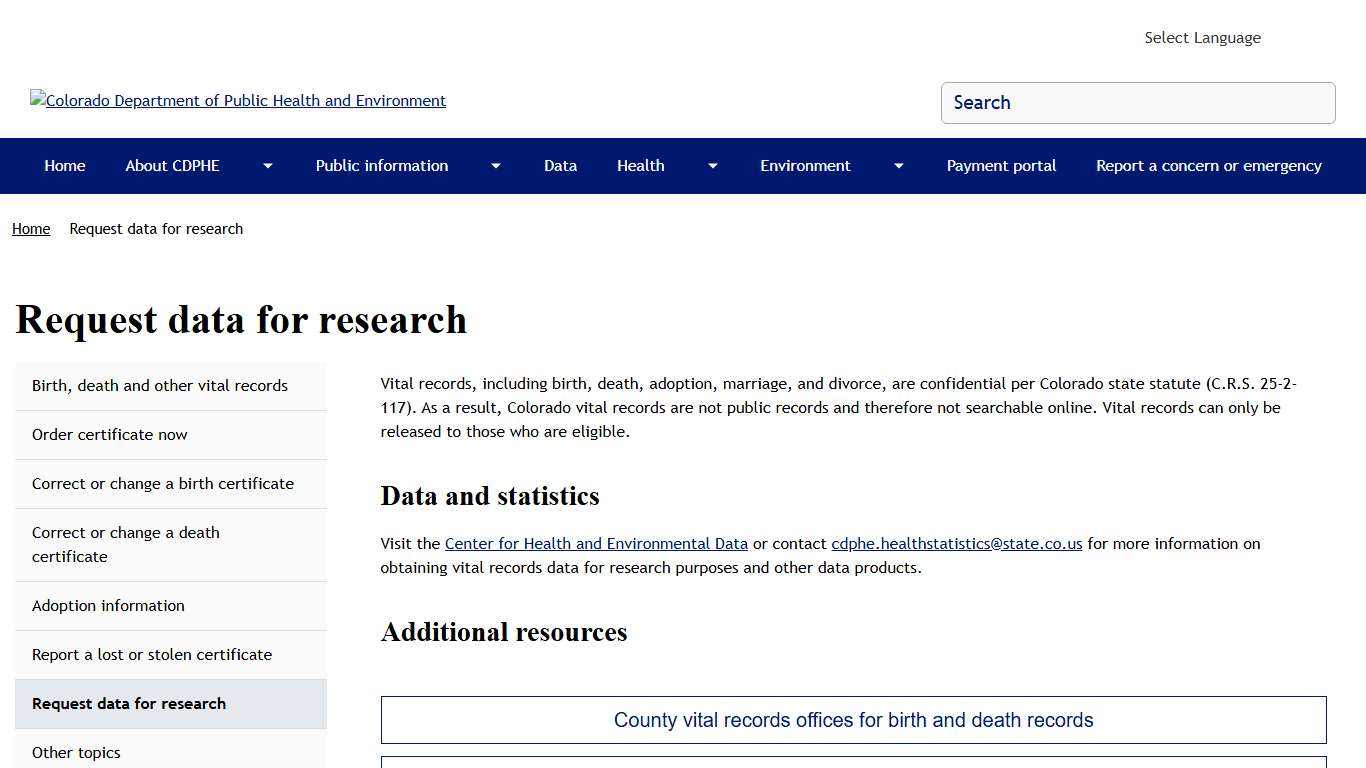Visit the Center for Health and Environmental Data

(x=596, y=543)
